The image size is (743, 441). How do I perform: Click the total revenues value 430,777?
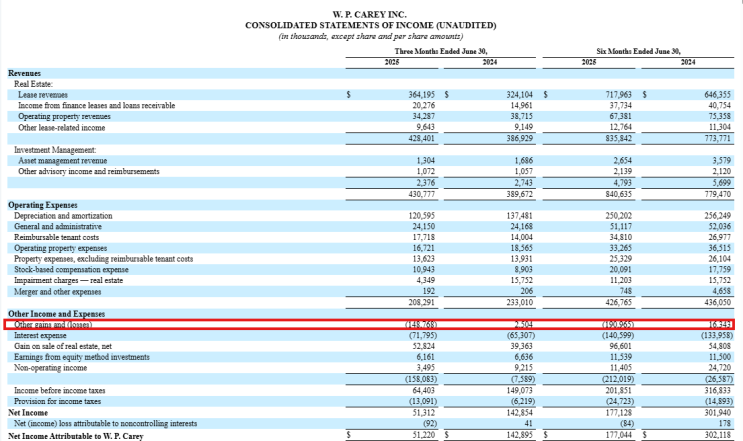click(x=421, y=194)
